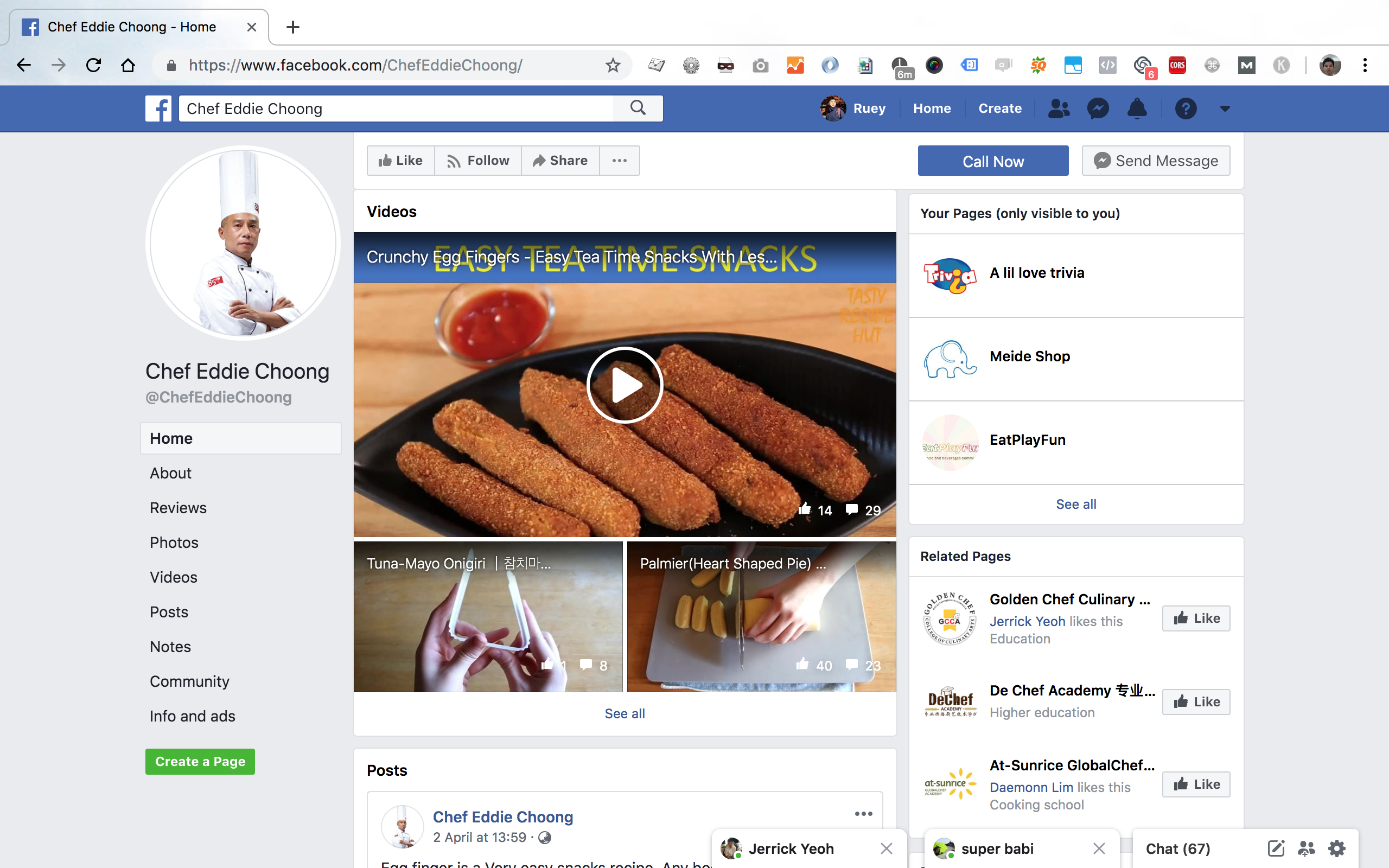Bookmark this page with the star icon
The image size is (1389, 868).
tap(613, 66)
